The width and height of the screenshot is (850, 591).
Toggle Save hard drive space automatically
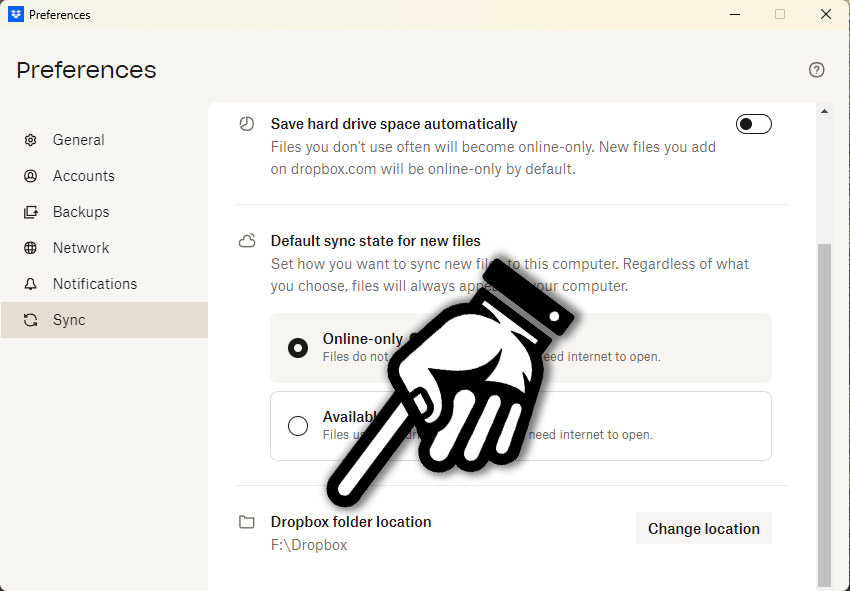[754, 124]
